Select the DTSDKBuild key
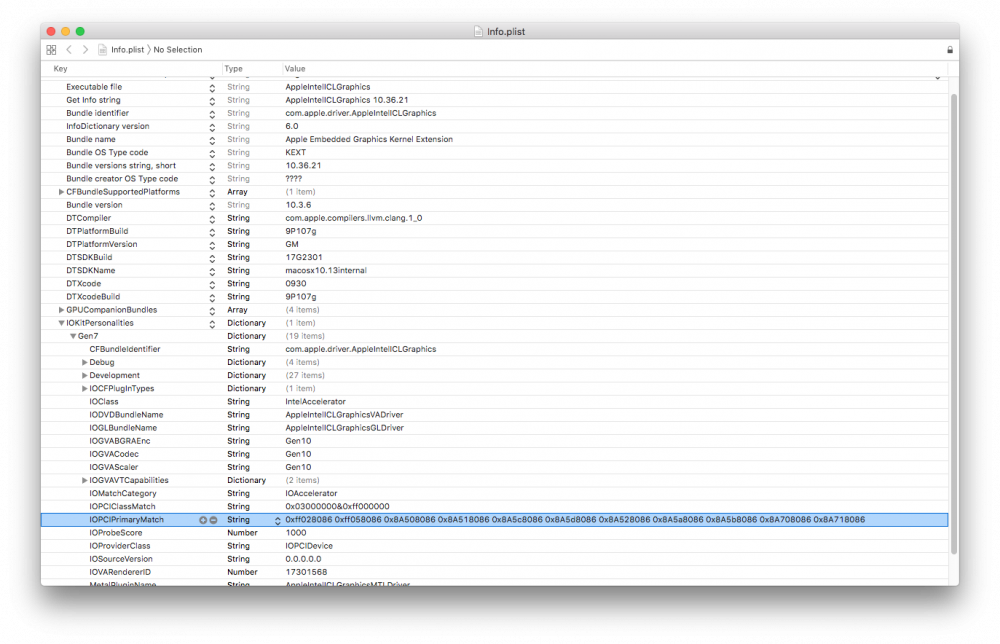Viewport: 1000px width, 644px height. tap(89, 258)
